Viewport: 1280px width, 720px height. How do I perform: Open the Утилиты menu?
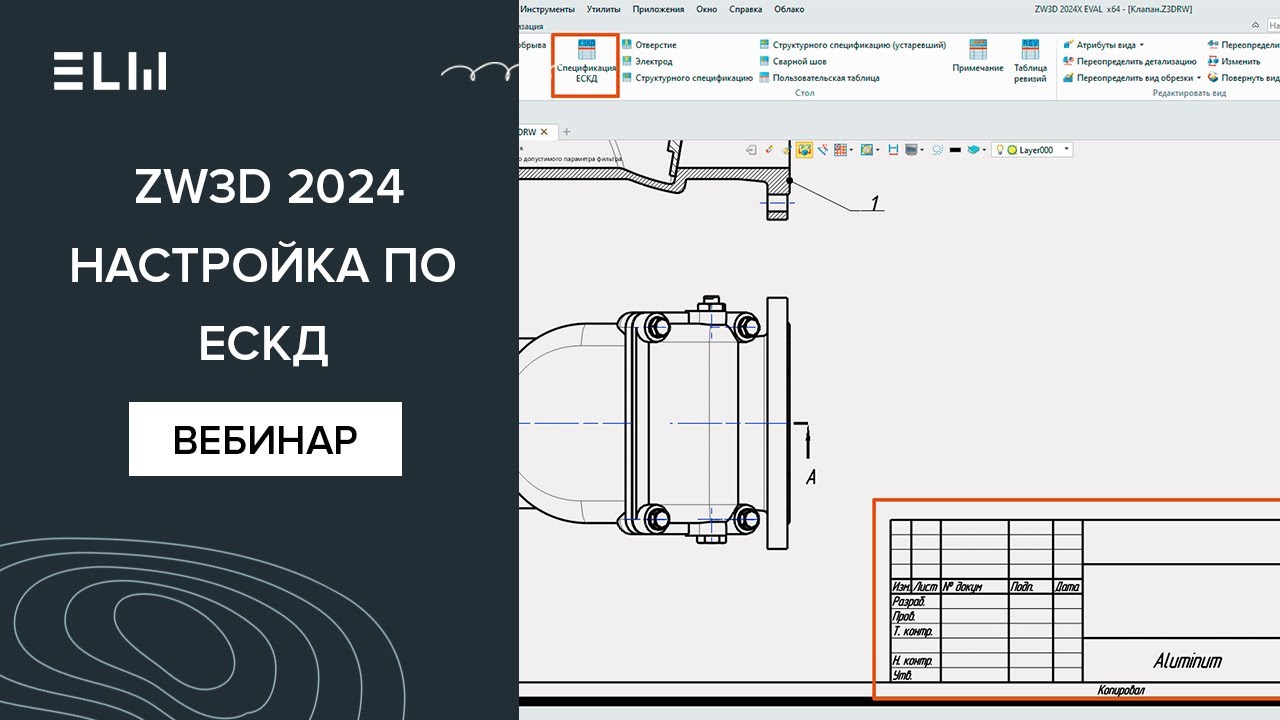coord(604,9)
